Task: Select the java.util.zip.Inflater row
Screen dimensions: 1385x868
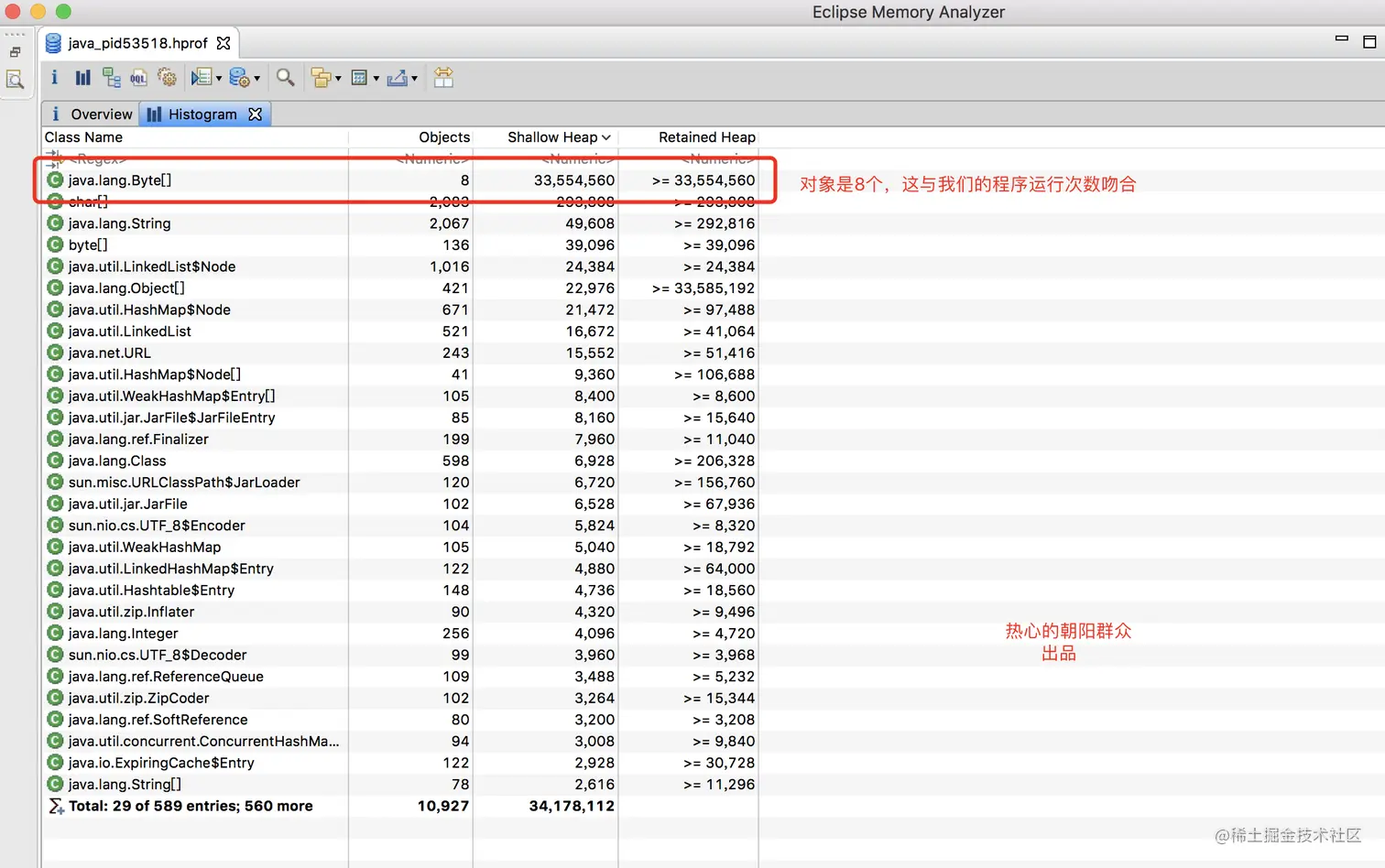Action: click(400, 612)
